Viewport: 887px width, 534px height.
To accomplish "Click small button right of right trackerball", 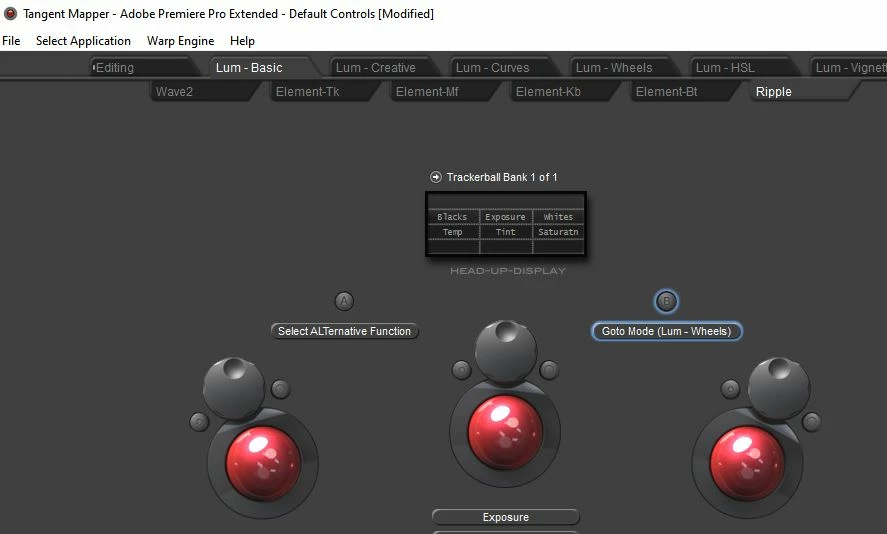I will coord(811,422).
